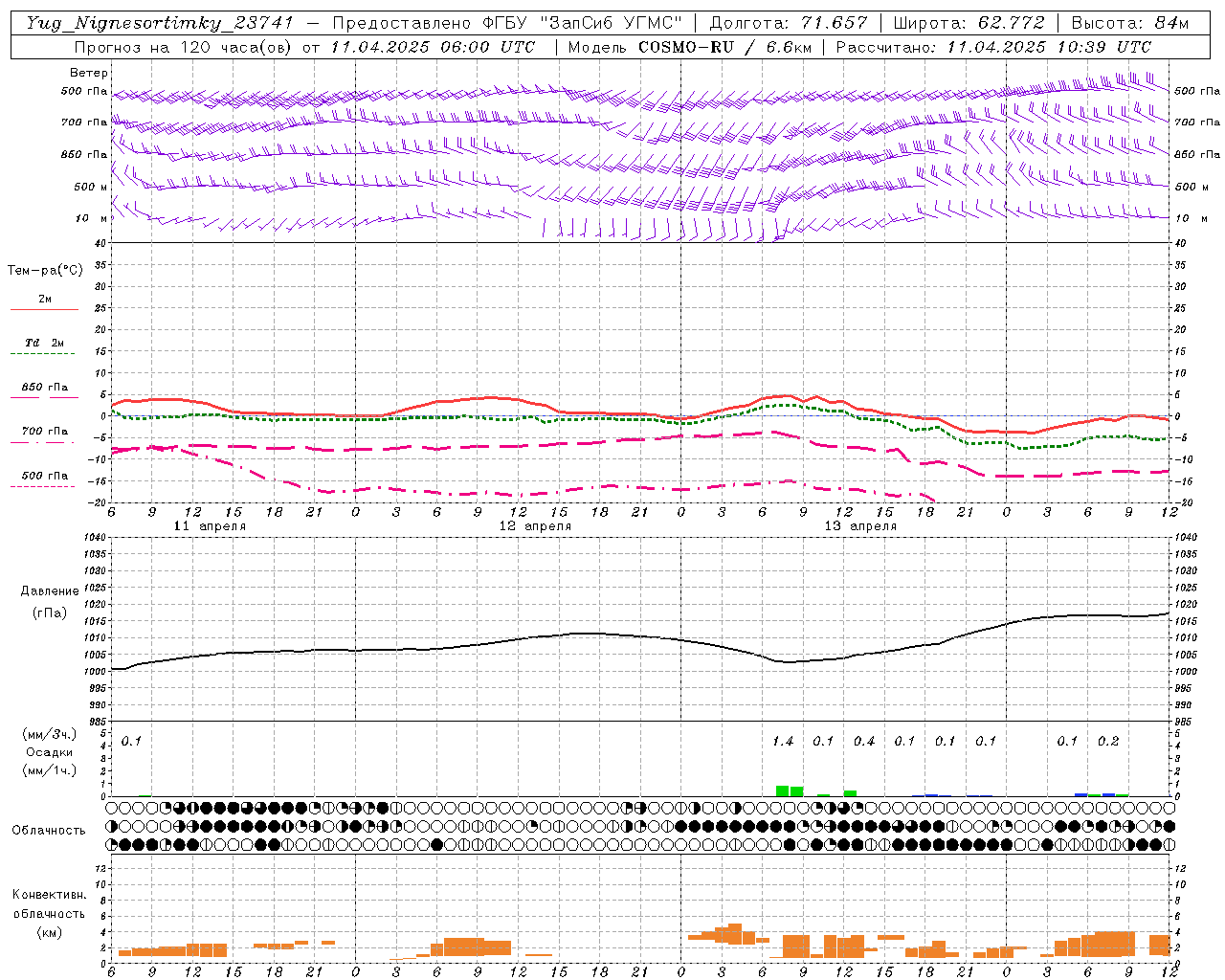This screenshot has height=980, width=1225.
Task: Click the Давление pressure panel label
Action: pyautogui.click(x=50, y=591)
